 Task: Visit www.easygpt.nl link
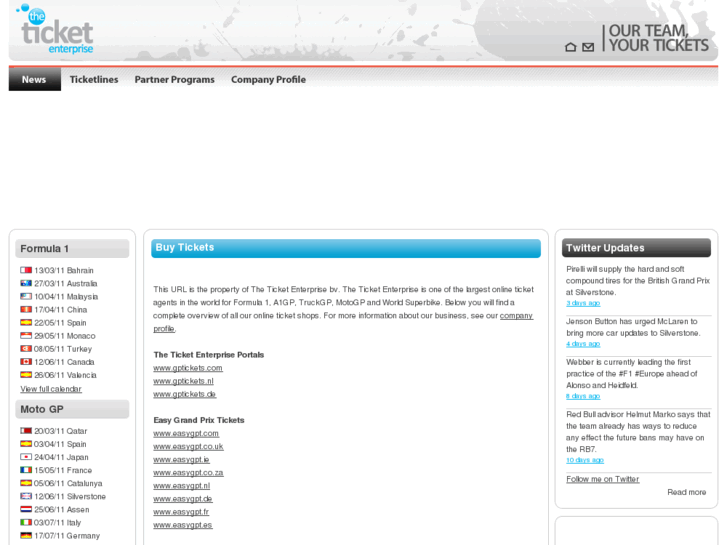coord(181,486)
